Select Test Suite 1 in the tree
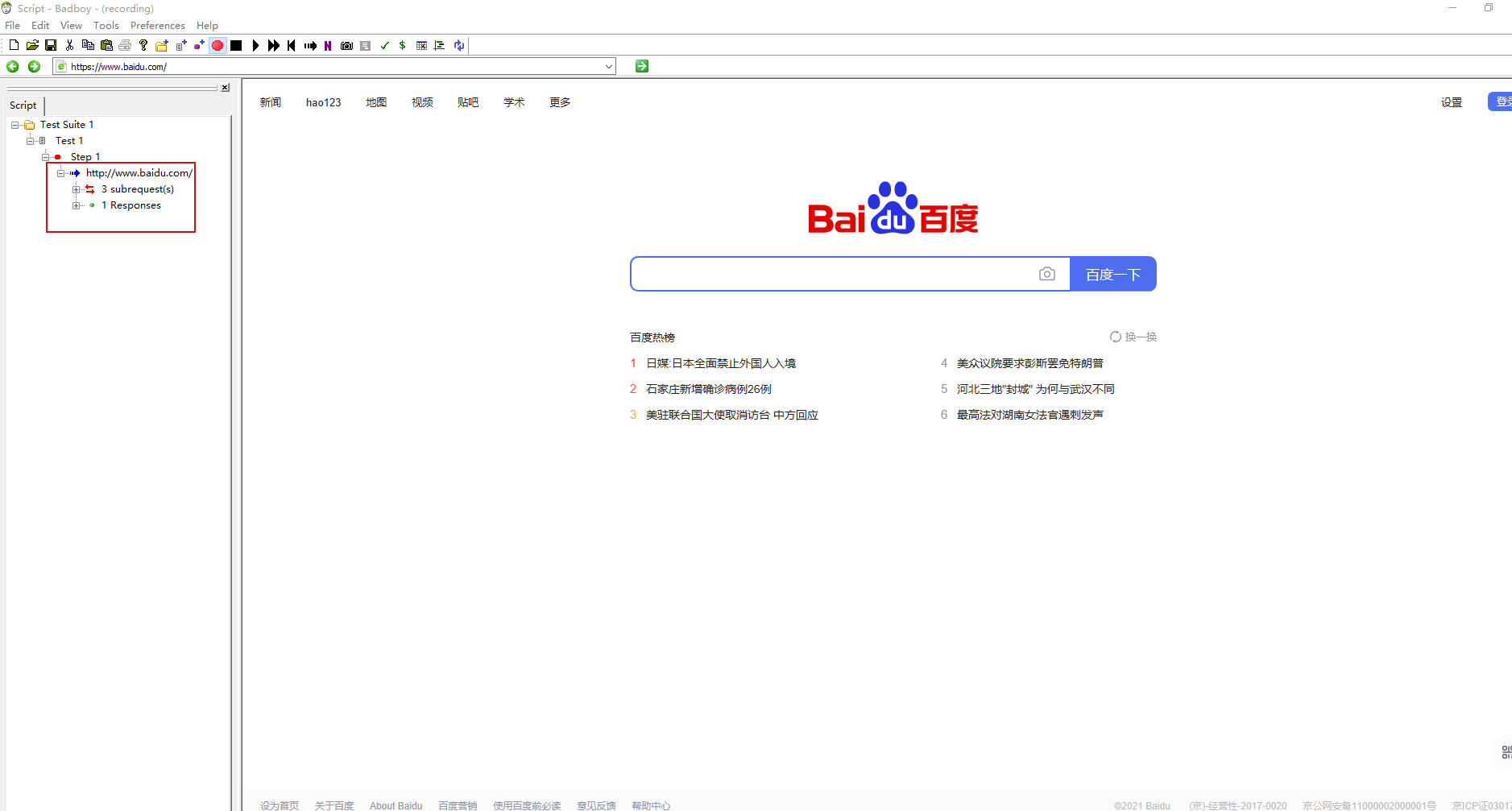Viewport: 1512px width, 811px height. pos(67,125)
